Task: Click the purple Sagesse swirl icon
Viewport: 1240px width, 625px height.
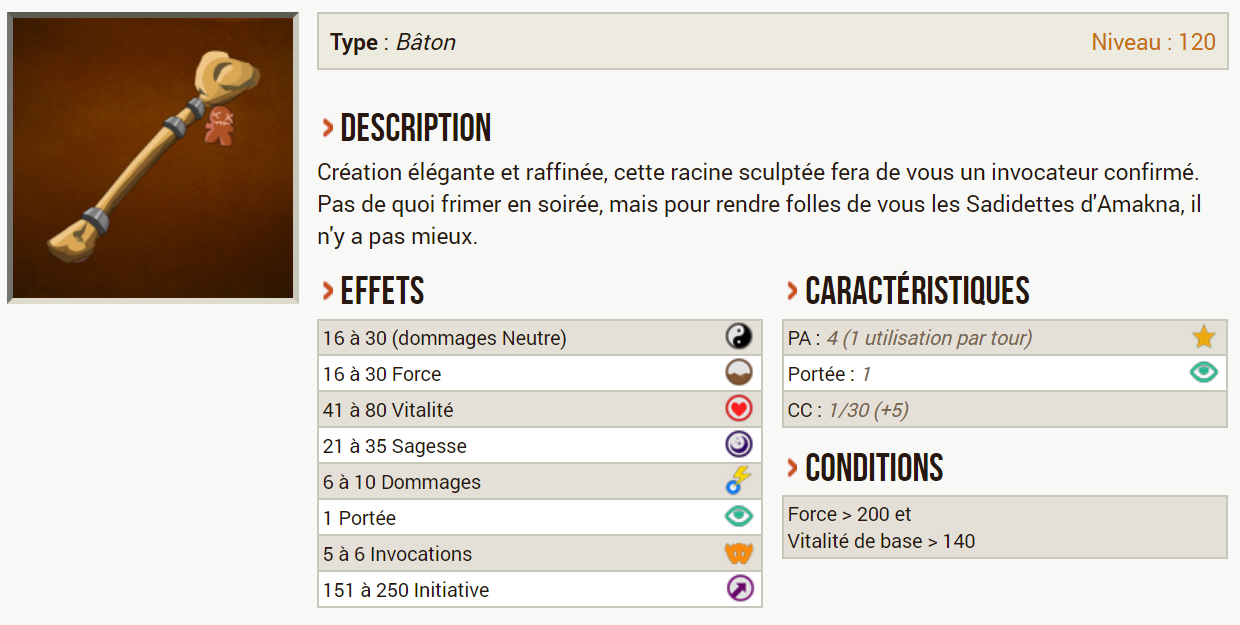Action: click(x=738, y=445)
